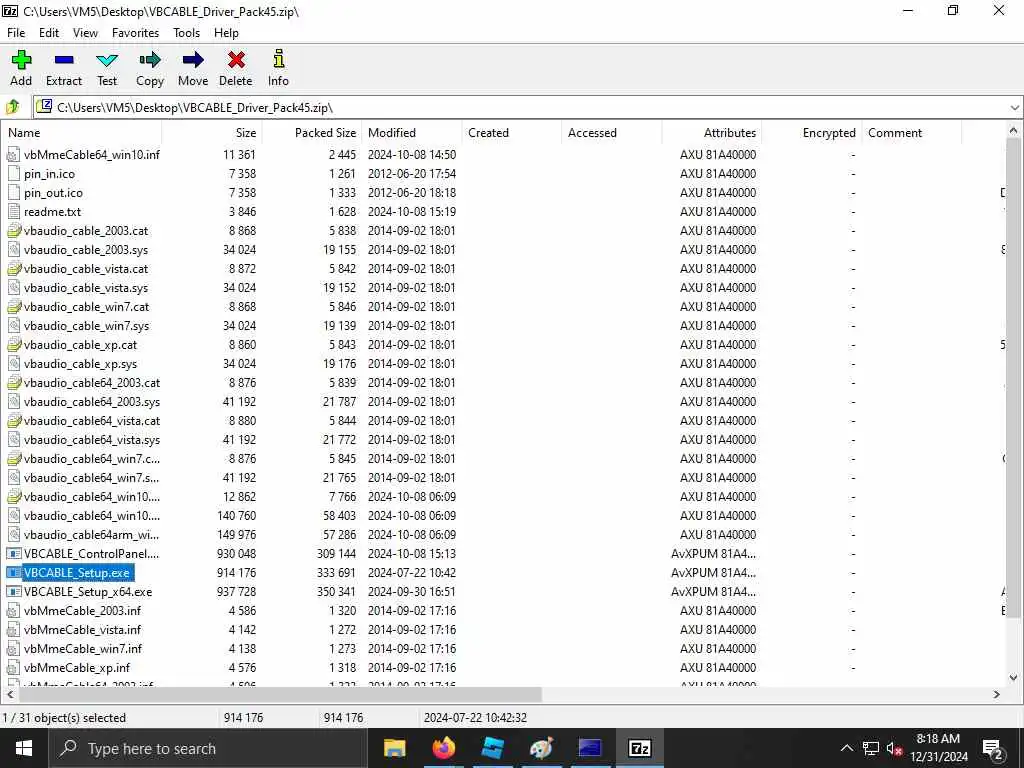Open the Edit menu
The width and height of the screenshot is (1024, 768).
tap(49, 33)
